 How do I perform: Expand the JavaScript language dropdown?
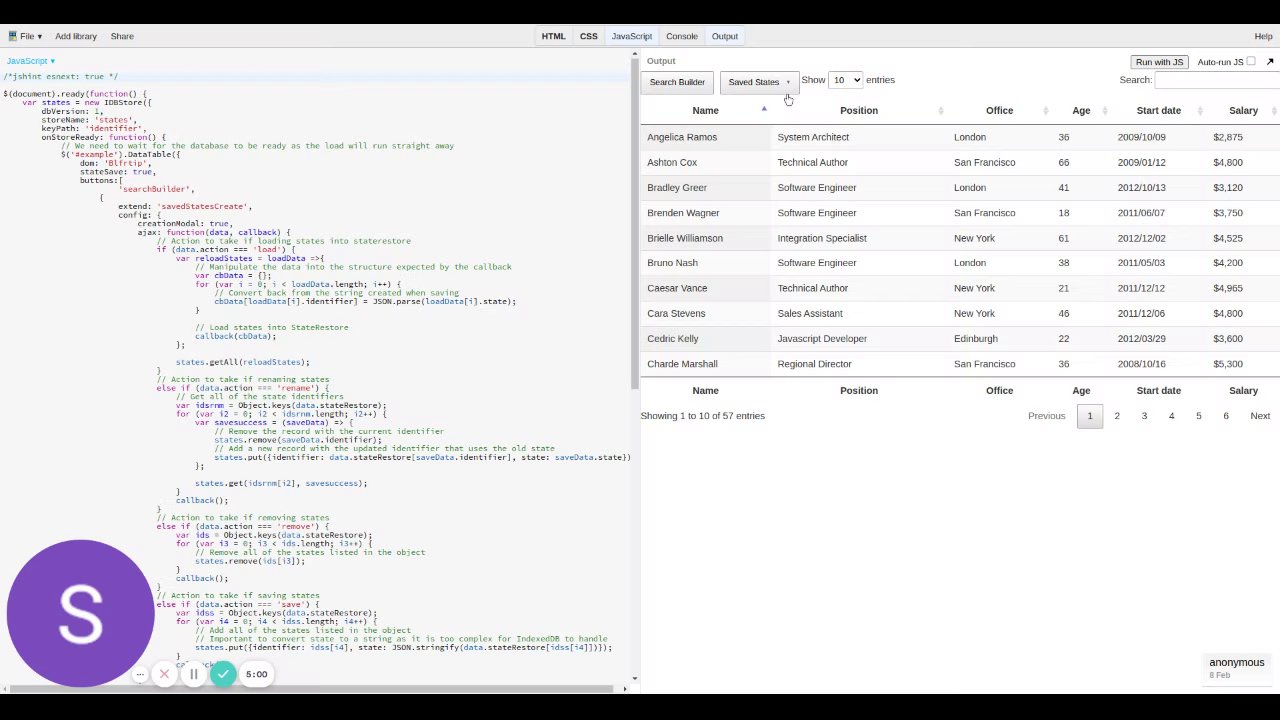pos(31,61)
